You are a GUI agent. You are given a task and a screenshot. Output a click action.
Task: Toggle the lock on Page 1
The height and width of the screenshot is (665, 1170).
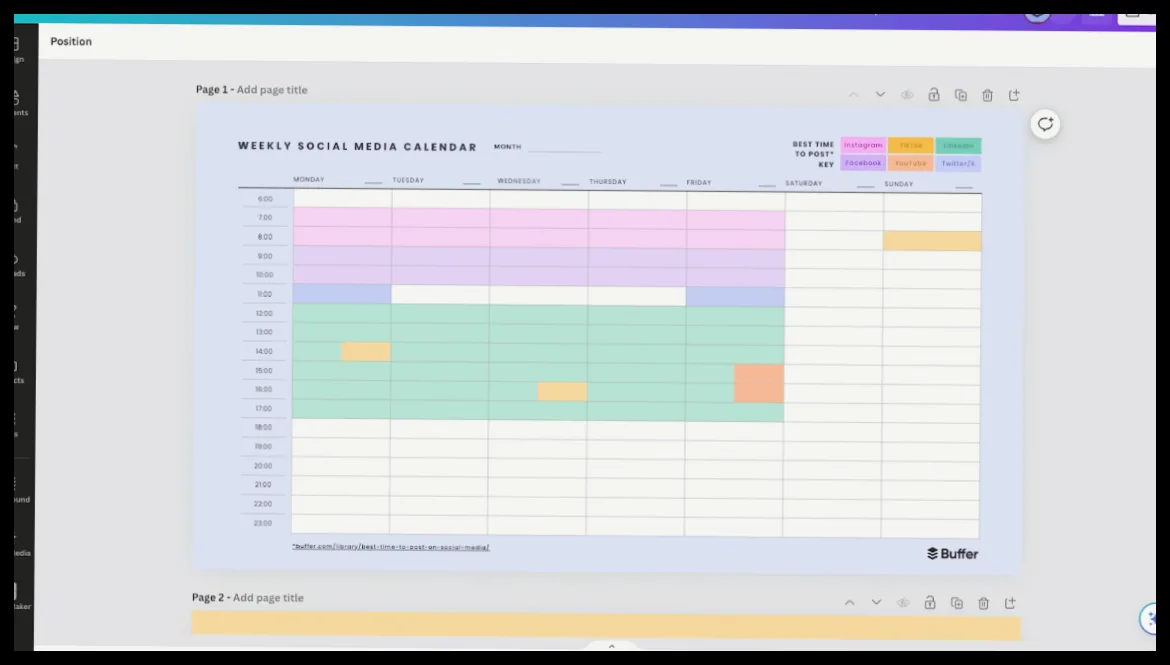click(x=933, y=95)
